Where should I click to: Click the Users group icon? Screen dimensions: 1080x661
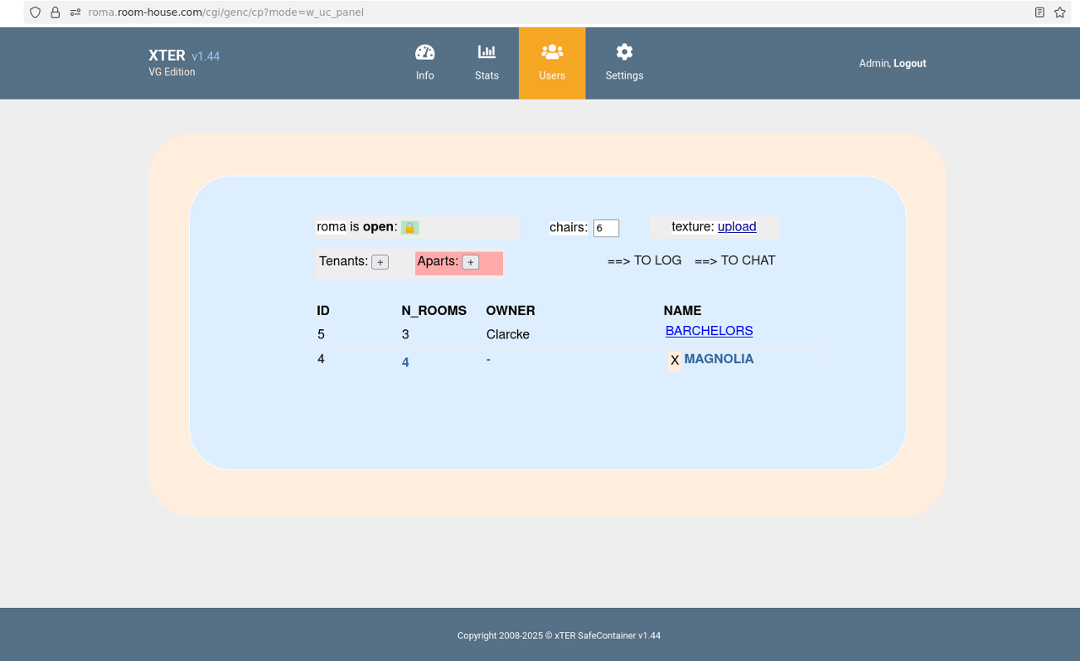(x=552, y=52)
